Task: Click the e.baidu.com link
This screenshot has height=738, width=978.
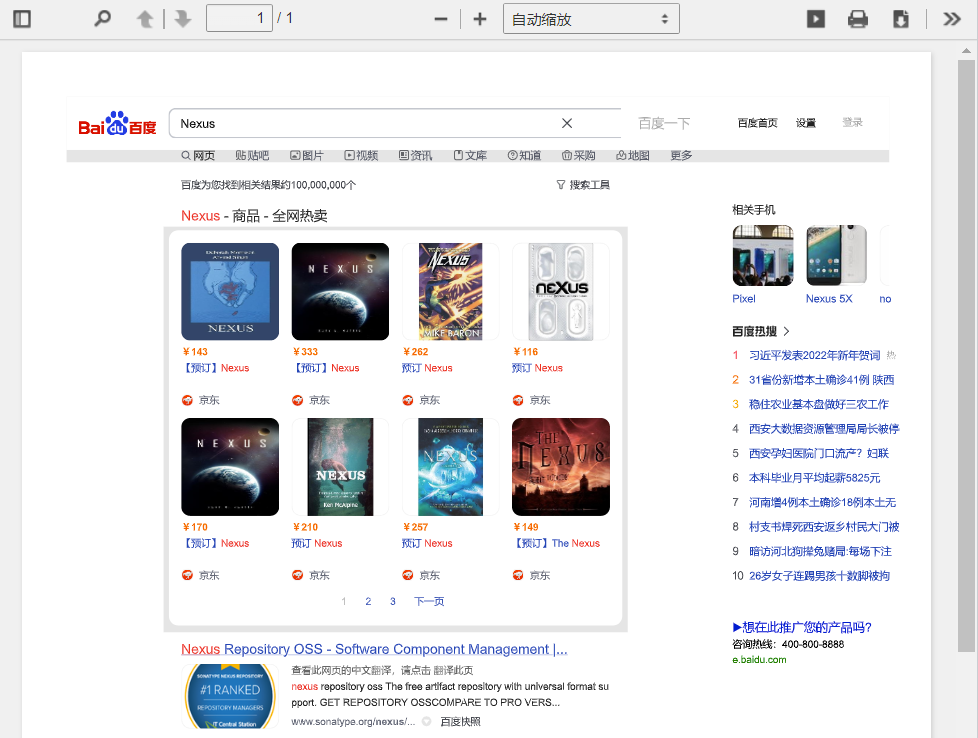Action: coord(759,660)
